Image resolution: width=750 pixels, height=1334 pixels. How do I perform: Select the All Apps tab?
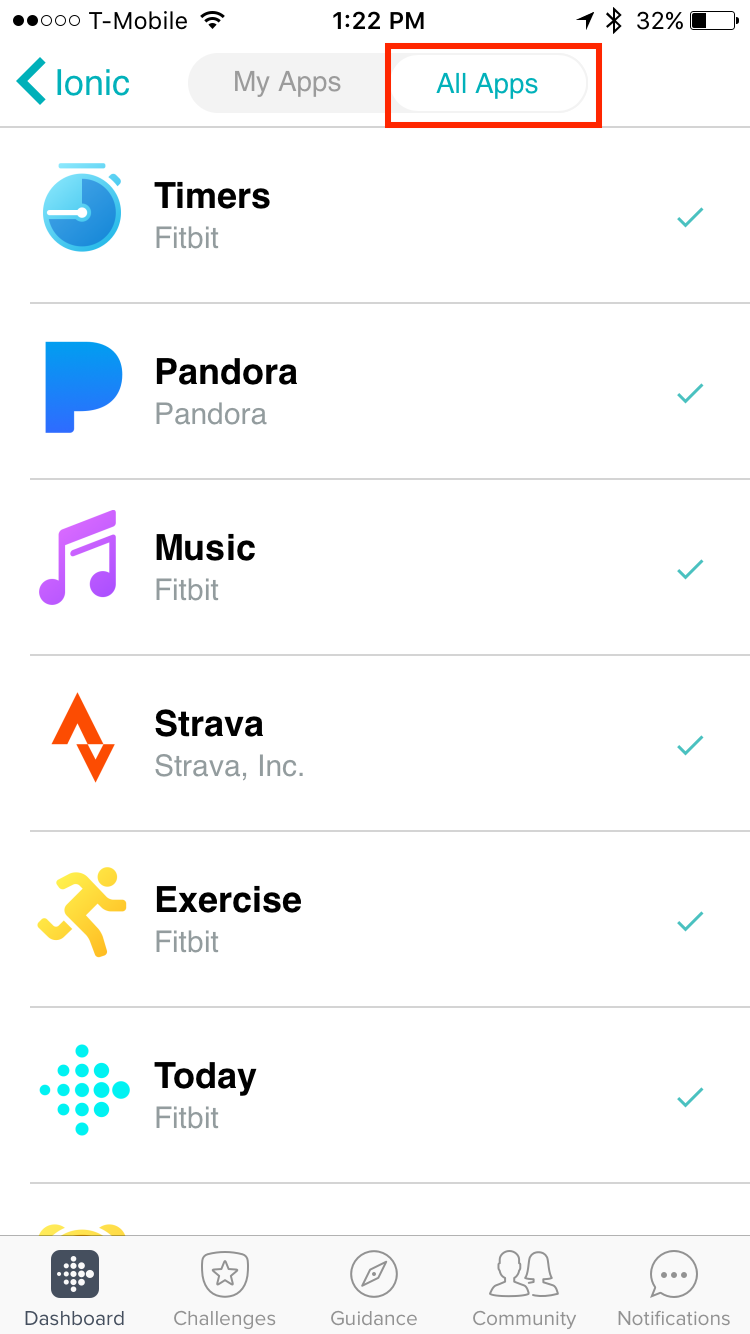488,84
